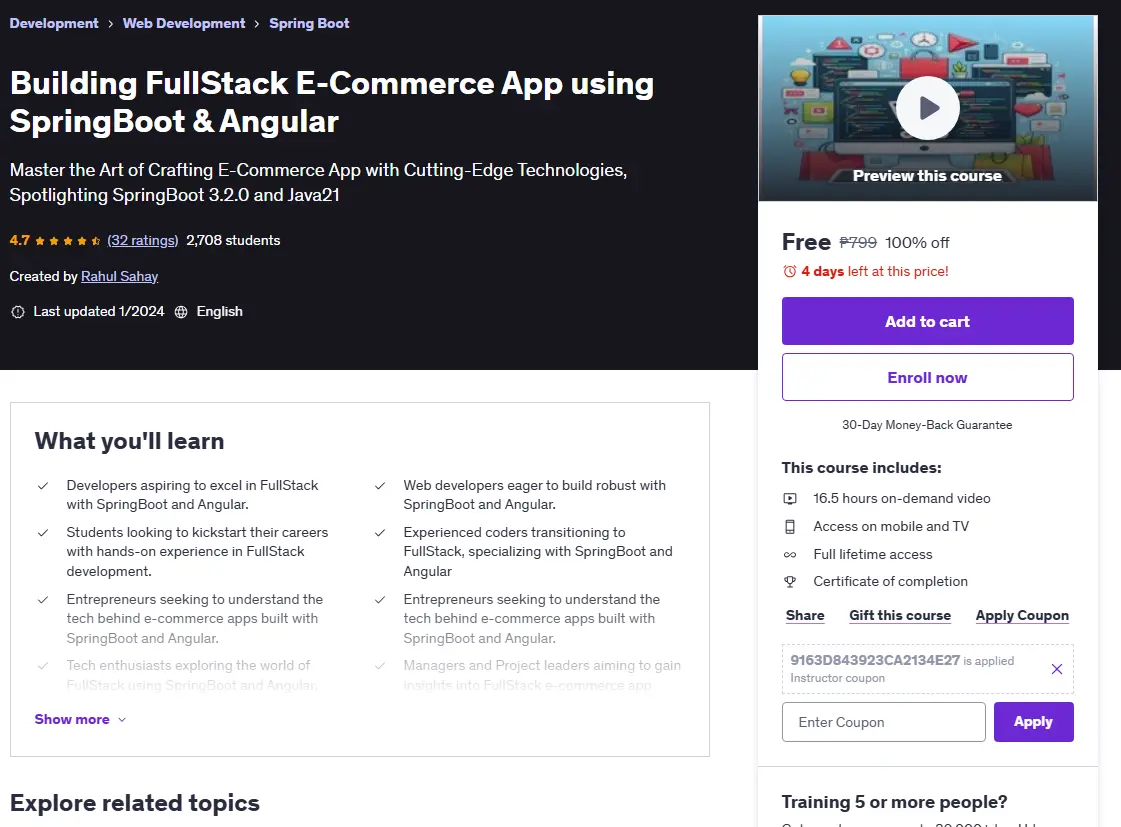The image size is (1121, 827).
Task: Click the course title Building FullStack E-Commerce App
Action: tap(332, 102)
